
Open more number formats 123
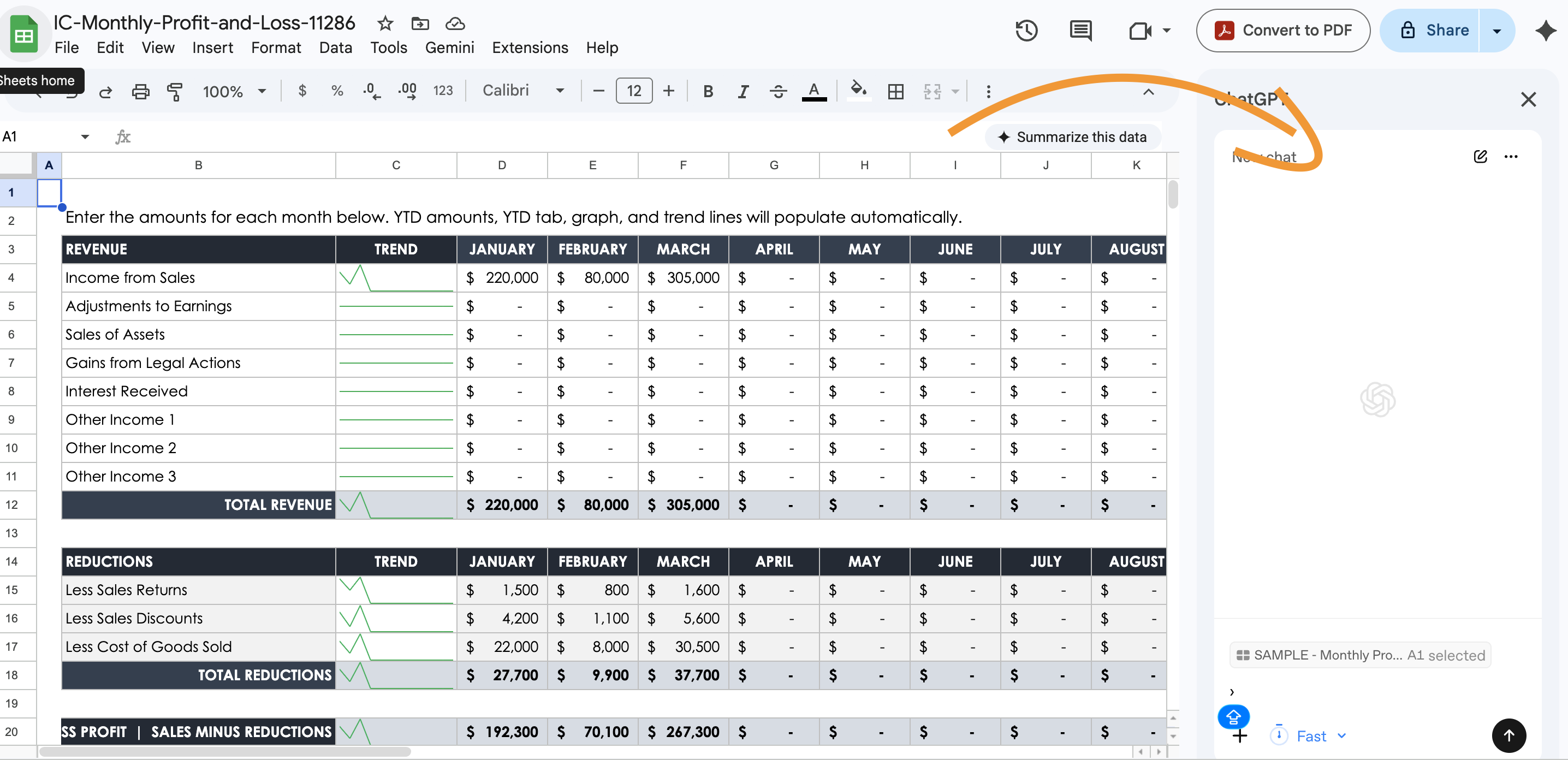(x=443, y=91)
